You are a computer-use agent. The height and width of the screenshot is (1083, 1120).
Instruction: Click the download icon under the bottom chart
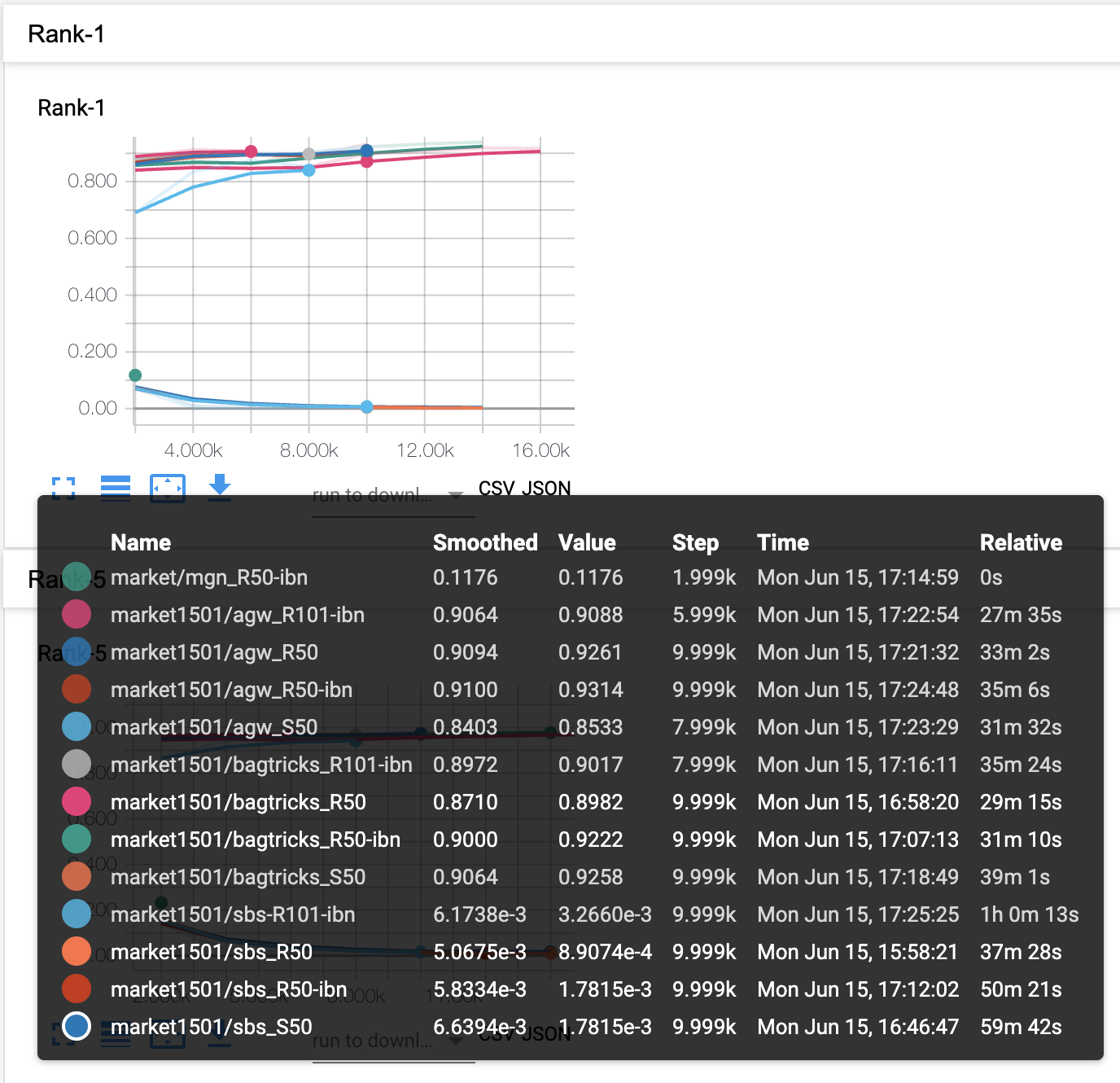click(x=219, y=1038)
